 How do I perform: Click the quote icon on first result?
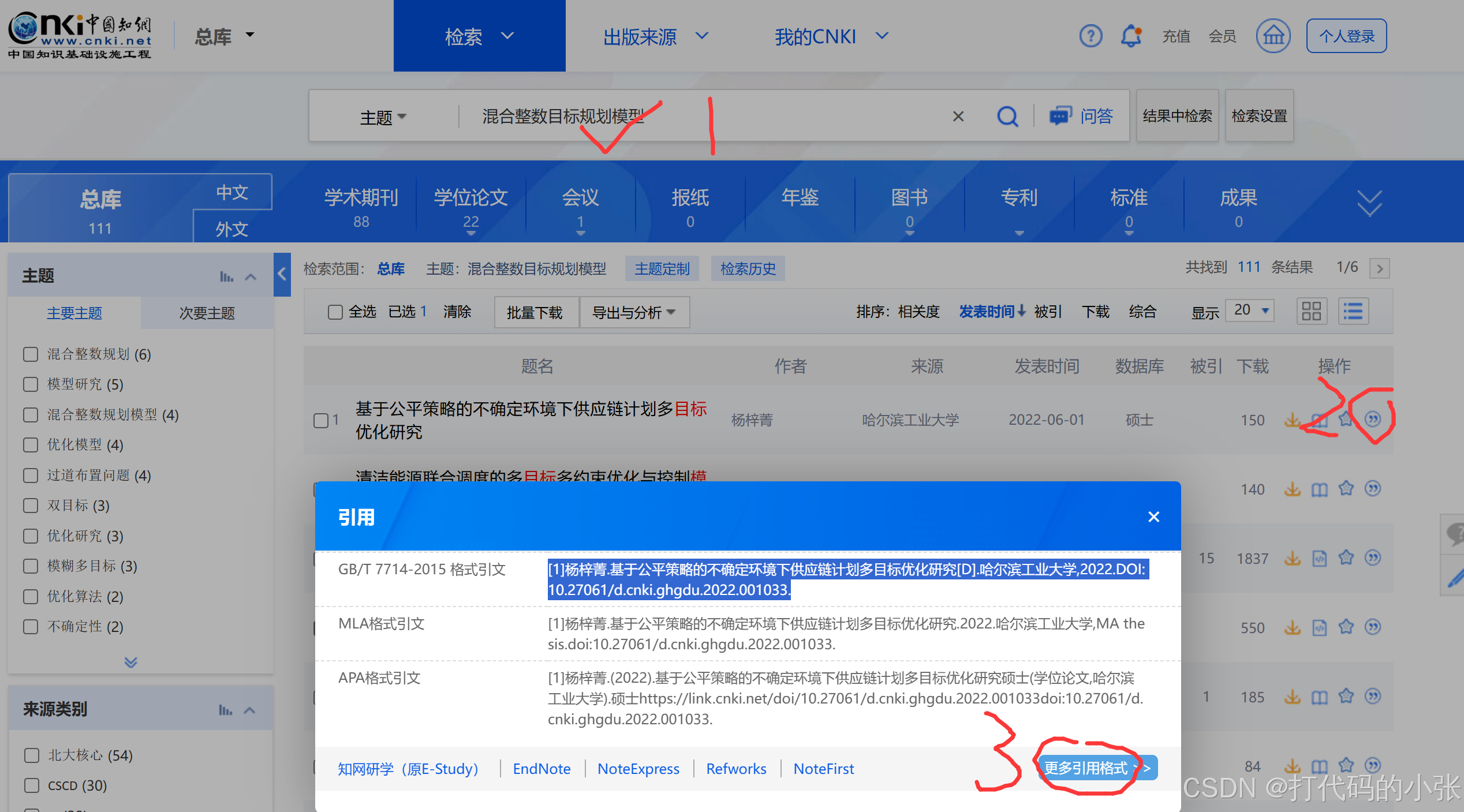[x=1373, y=420]
